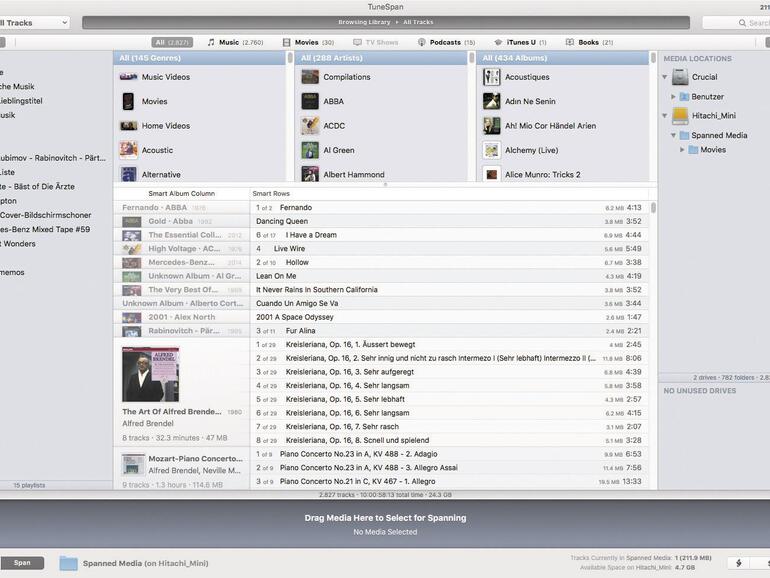
Task: Click the Home Videos genre icon
Action: coord(128,126)
